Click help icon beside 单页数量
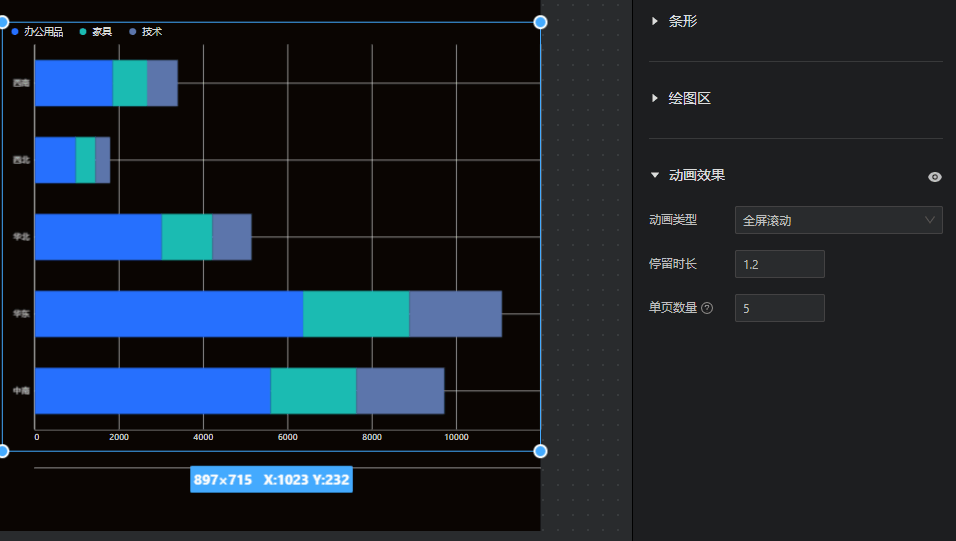The width and height of the screenshot is (956, 541). pyautogui.click(x=707, y=308)
